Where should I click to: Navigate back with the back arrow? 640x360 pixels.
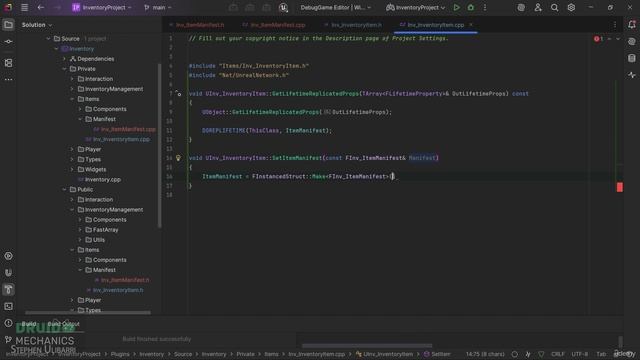click(40, 7)
